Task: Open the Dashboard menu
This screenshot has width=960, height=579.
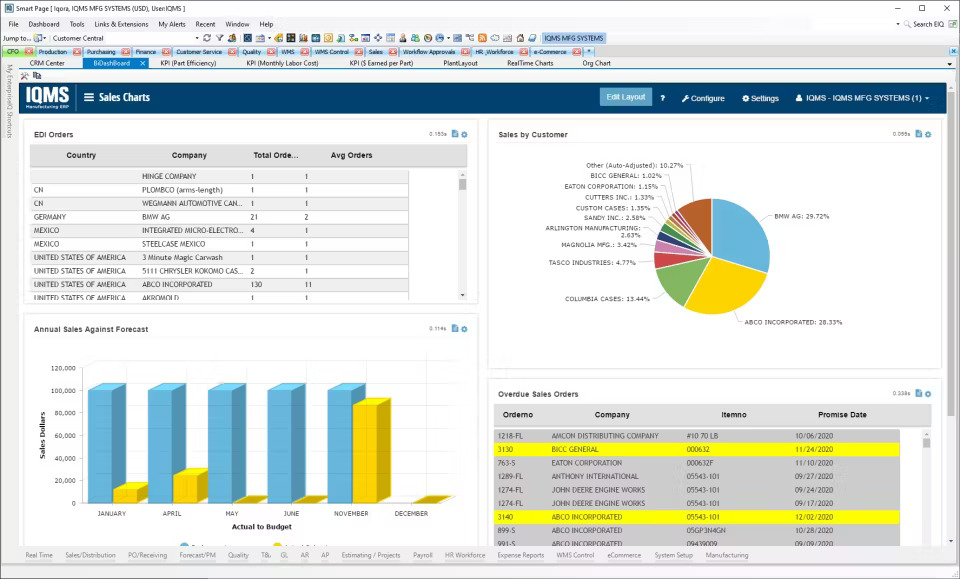Action: pos(42,23)
